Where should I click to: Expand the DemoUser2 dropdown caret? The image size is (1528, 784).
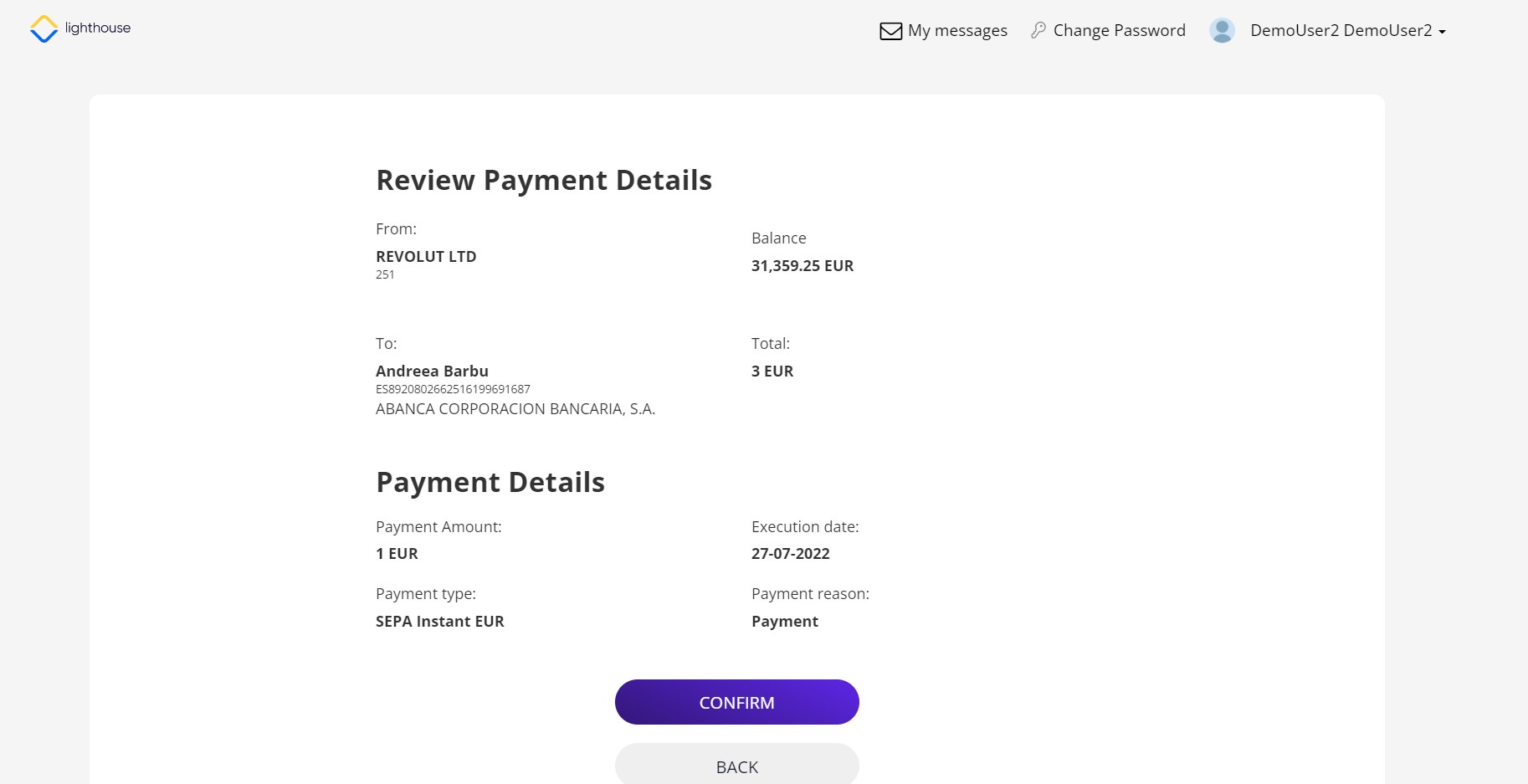[x=1442, y=32]
